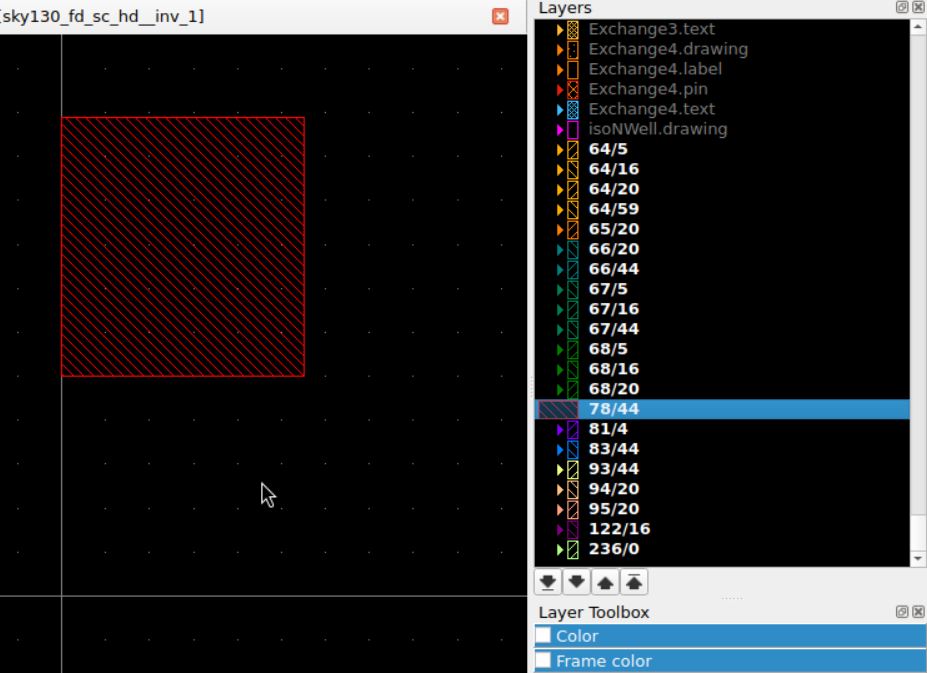Float the Layers panel with undock icon

click(x=903, y=8)
